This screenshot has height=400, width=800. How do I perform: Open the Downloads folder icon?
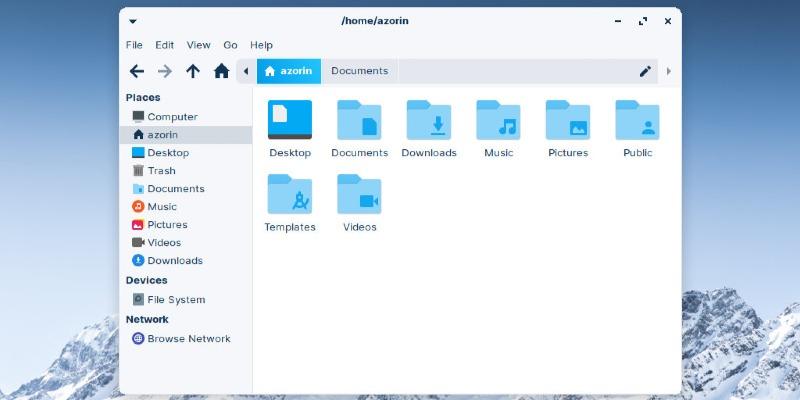428,120
